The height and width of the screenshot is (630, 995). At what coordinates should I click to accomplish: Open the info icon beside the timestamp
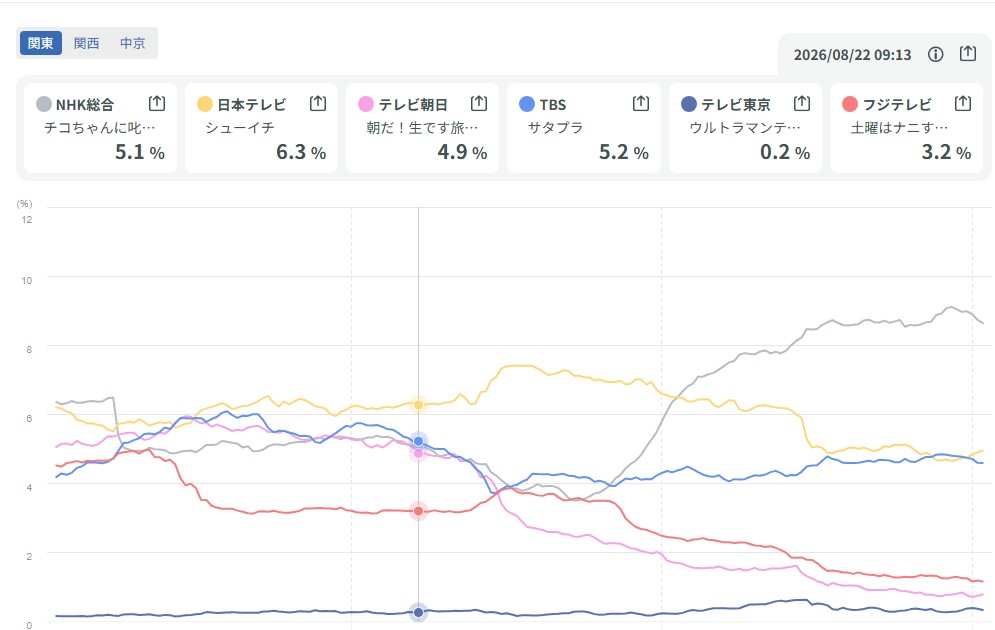[935, 55]
